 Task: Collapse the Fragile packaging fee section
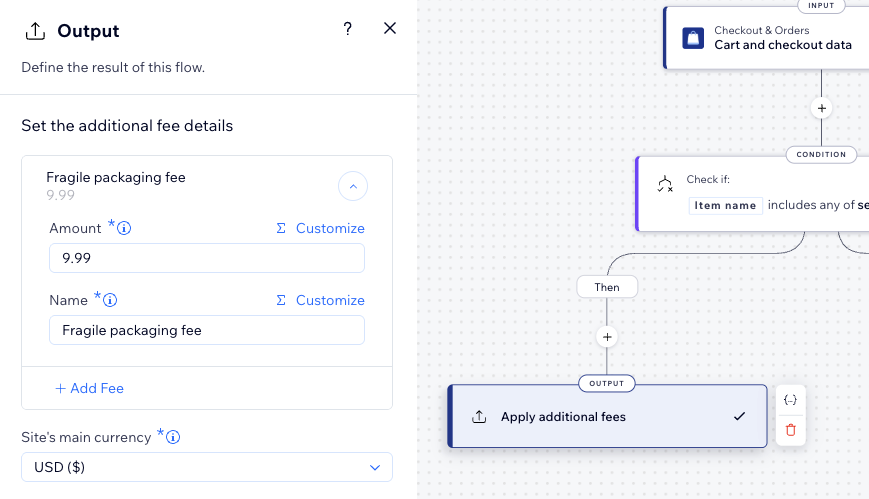tap(353, 186)
